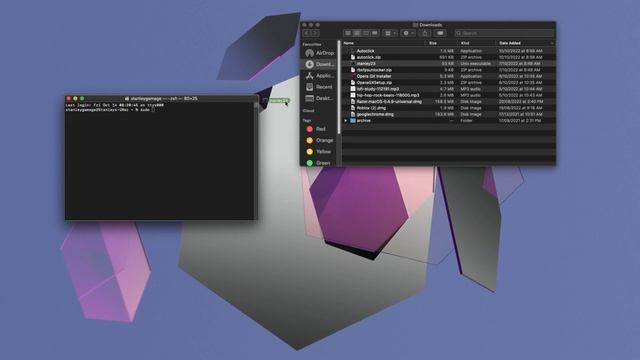Click the Finder sidebar scrollbar
Viewport: 640px width, 360px height.
pos(339,87)
